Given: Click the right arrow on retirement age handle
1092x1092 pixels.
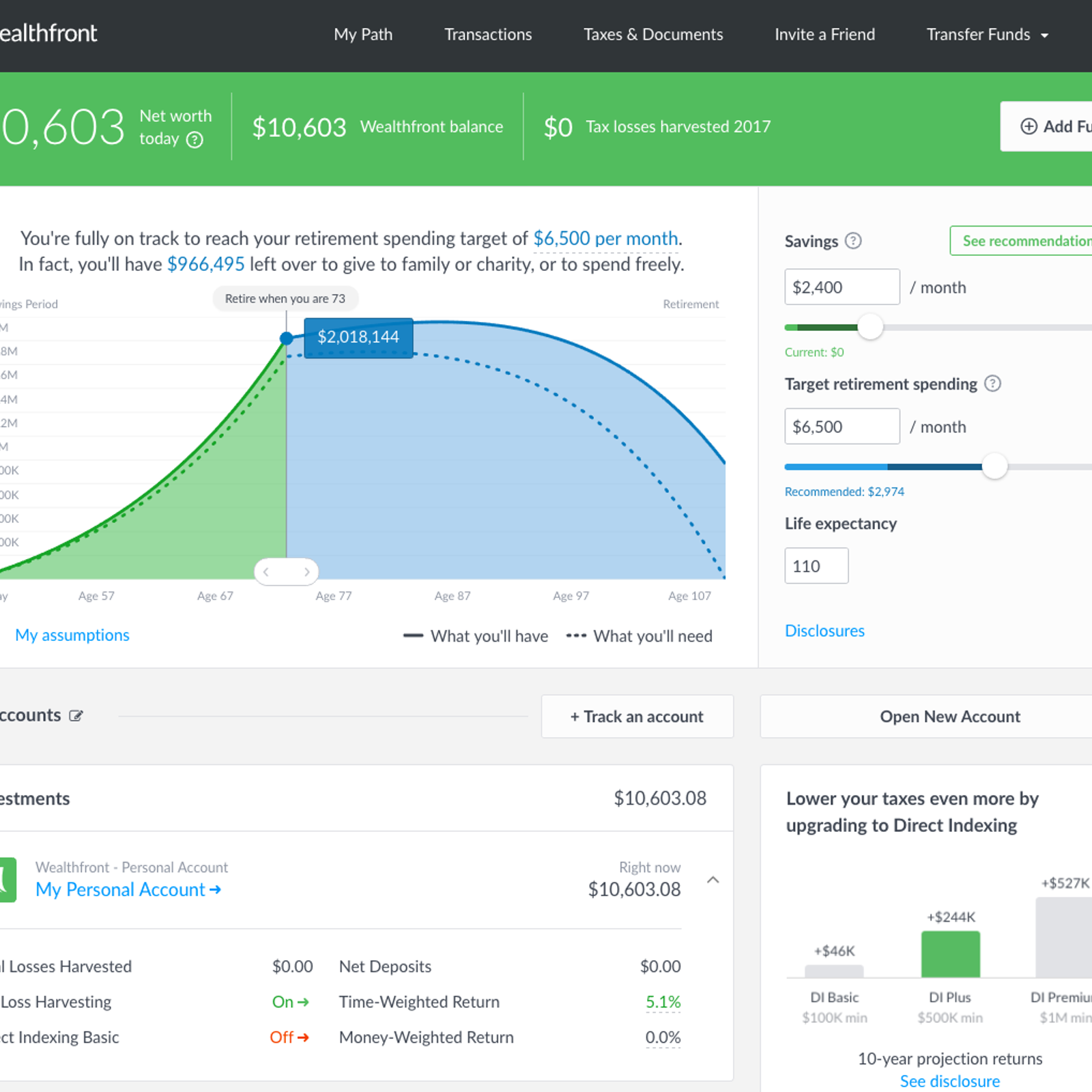Looking at the screenshot, I should 307,572.
